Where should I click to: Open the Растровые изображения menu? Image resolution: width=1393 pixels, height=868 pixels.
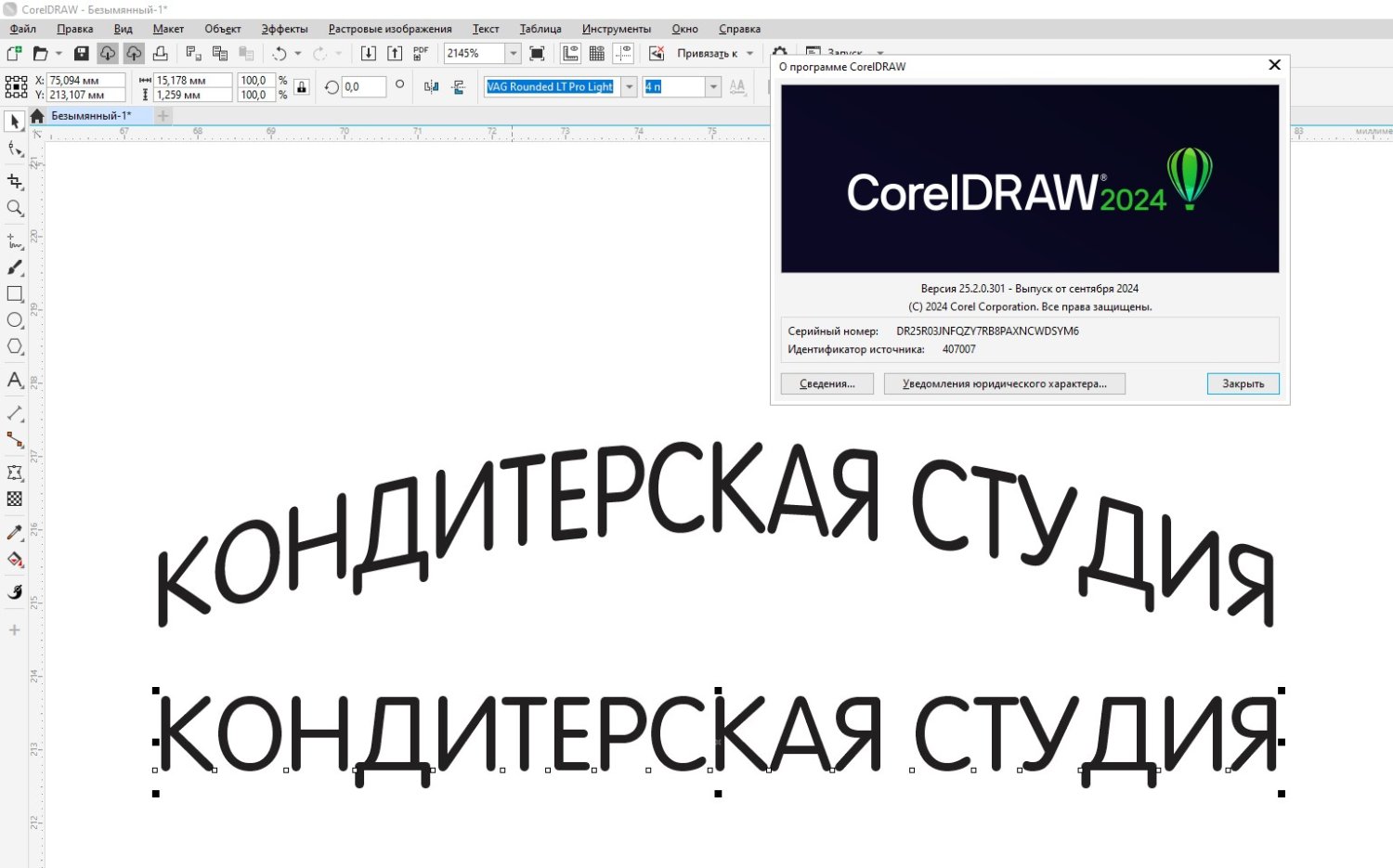(x=390, y=29)
